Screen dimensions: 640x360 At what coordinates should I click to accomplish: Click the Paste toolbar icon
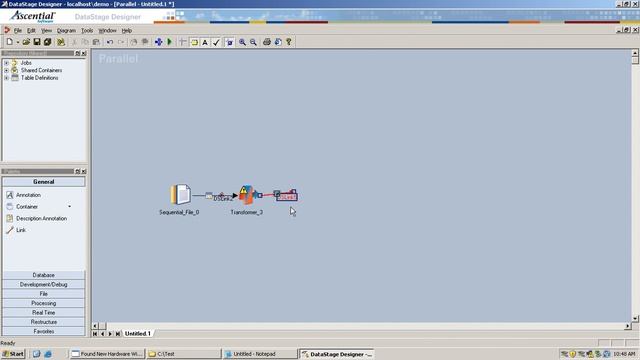pos(96,42)
